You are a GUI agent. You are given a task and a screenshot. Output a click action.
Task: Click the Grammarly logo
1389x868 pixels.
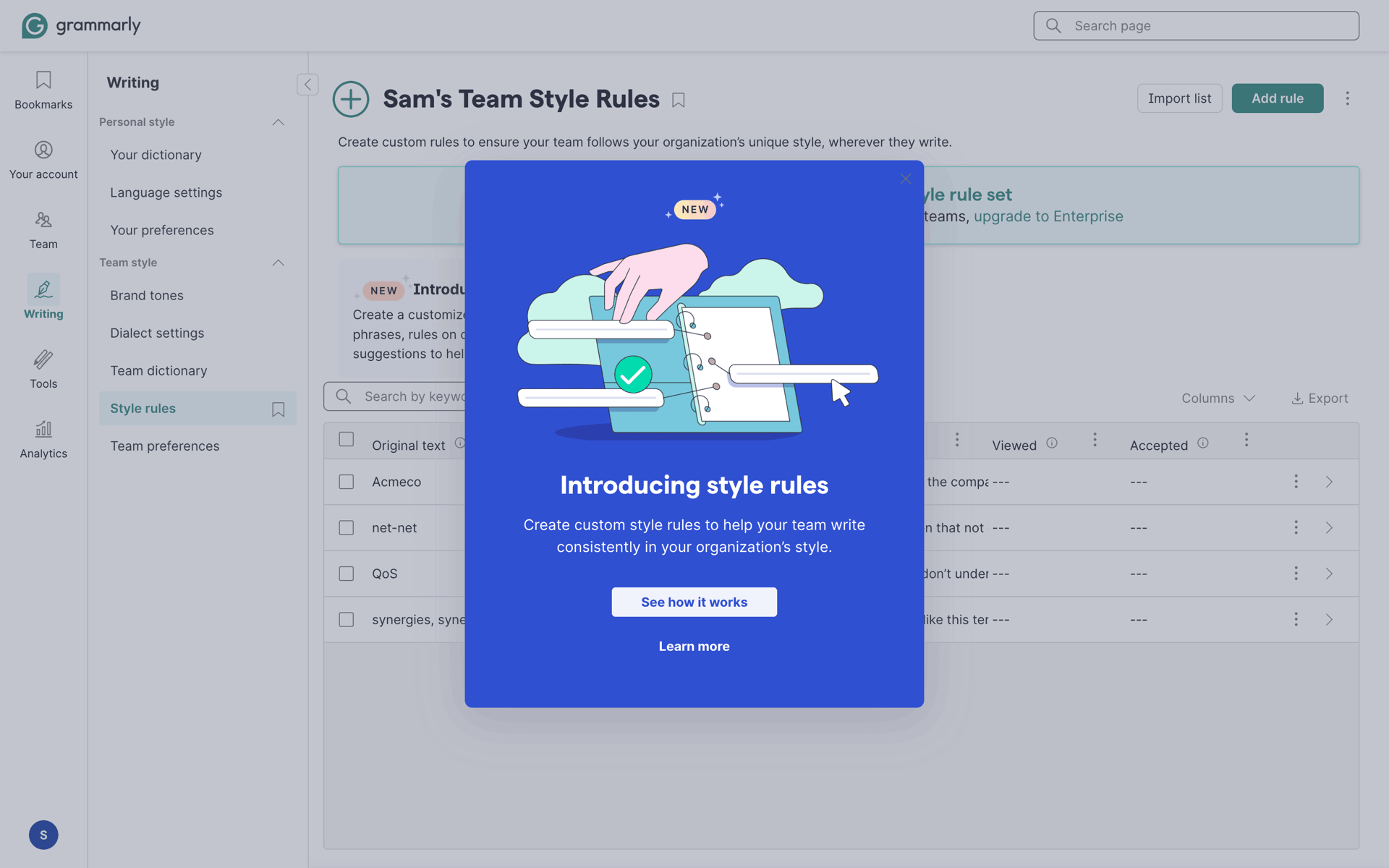pos(81,25)
